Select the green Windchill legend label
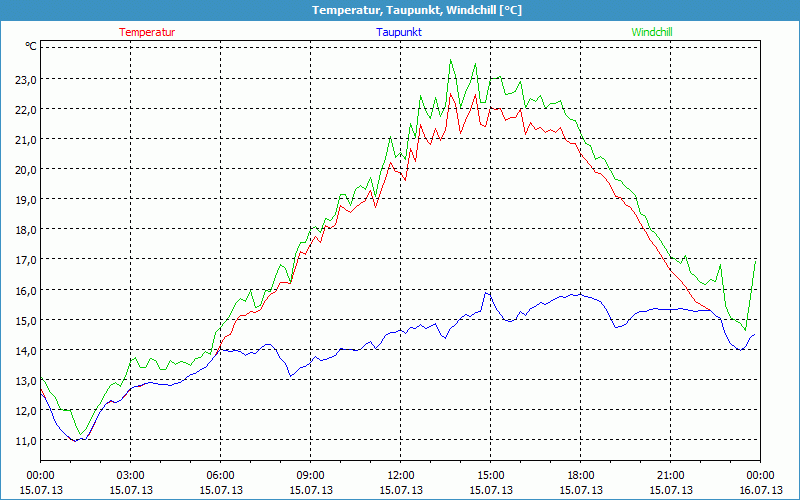 (652, 32)
